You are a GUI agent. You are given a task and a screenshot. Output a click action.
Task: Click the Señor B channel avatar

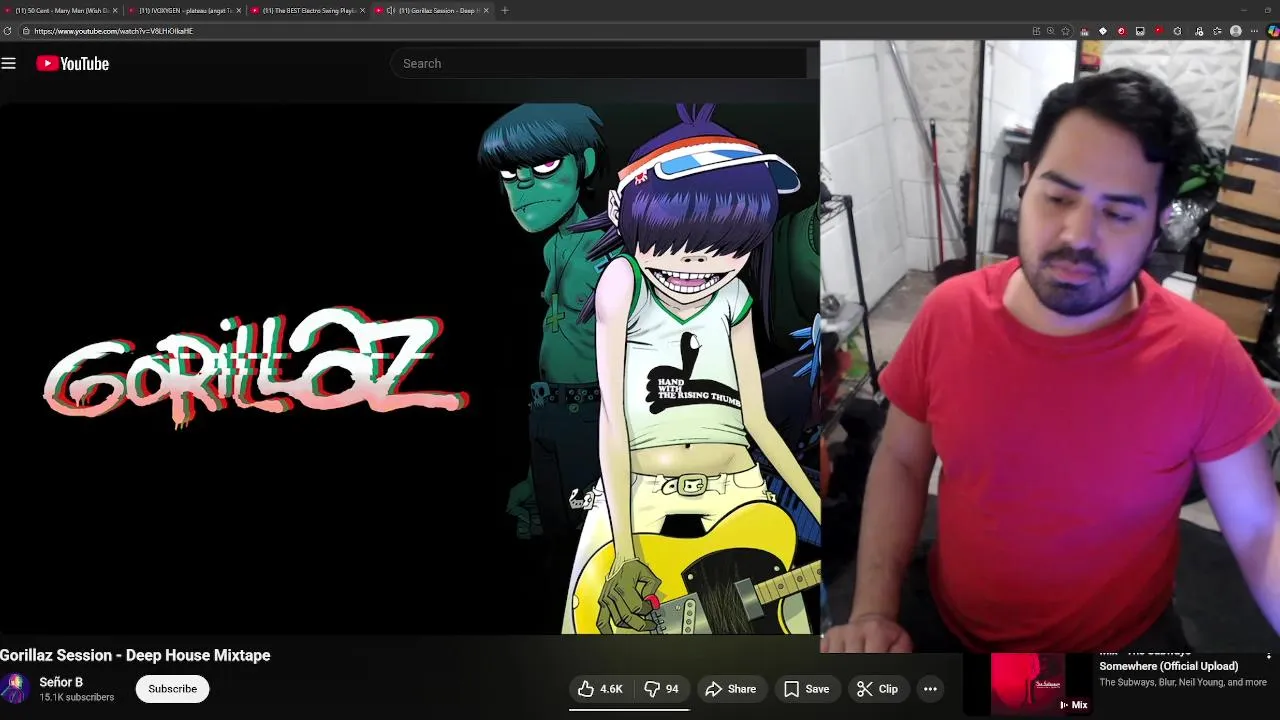[14, 689]
